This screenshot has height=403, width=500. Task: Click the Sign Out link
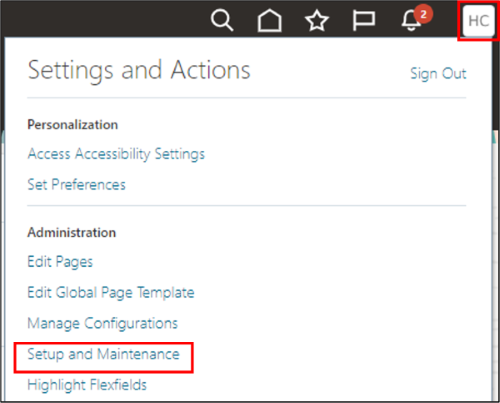click(438, 74)
